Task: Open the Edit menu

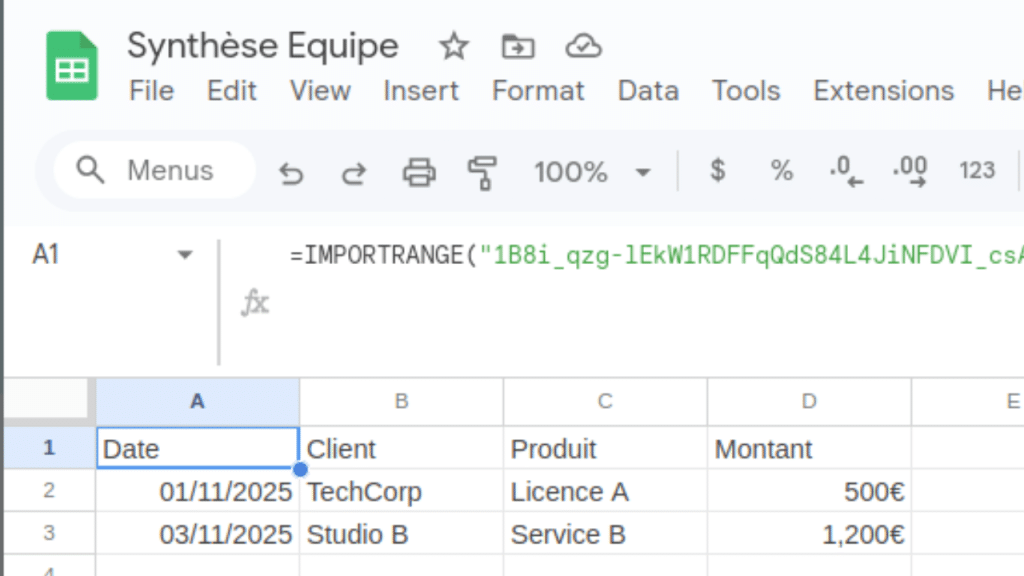Action: coord(231,91)
